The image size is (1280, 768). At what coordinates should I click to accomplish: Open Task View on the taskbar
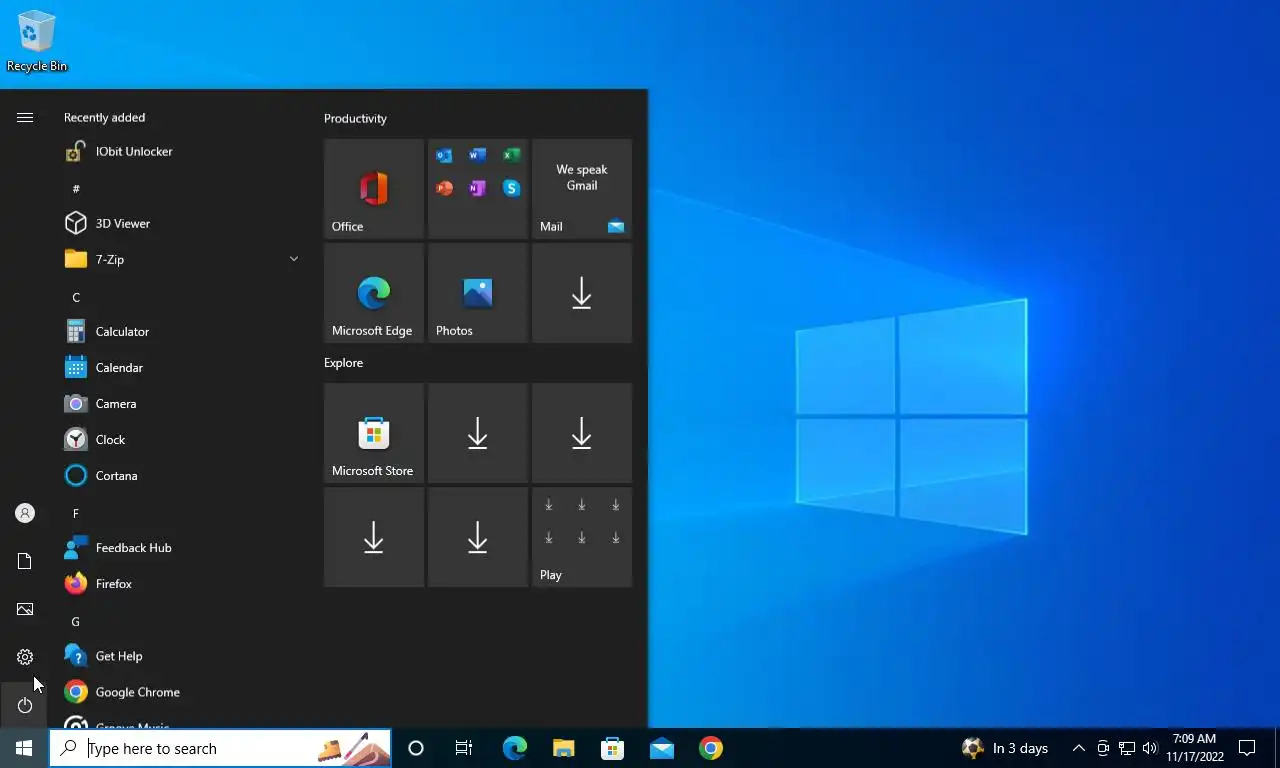(x=464, y=748)
